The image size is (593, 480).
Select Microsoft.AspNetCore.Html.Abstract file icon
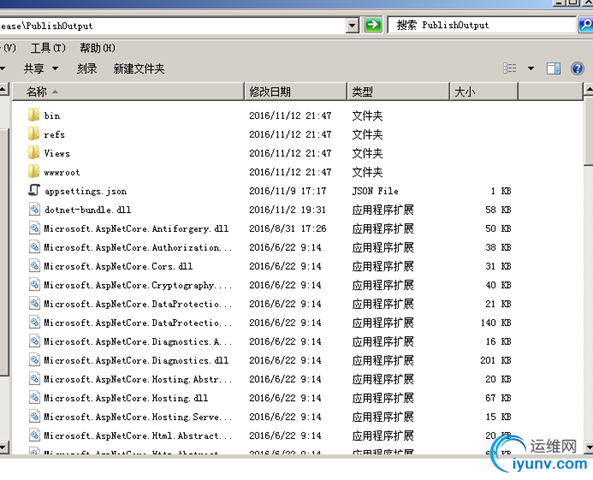[x=34, y=435]
